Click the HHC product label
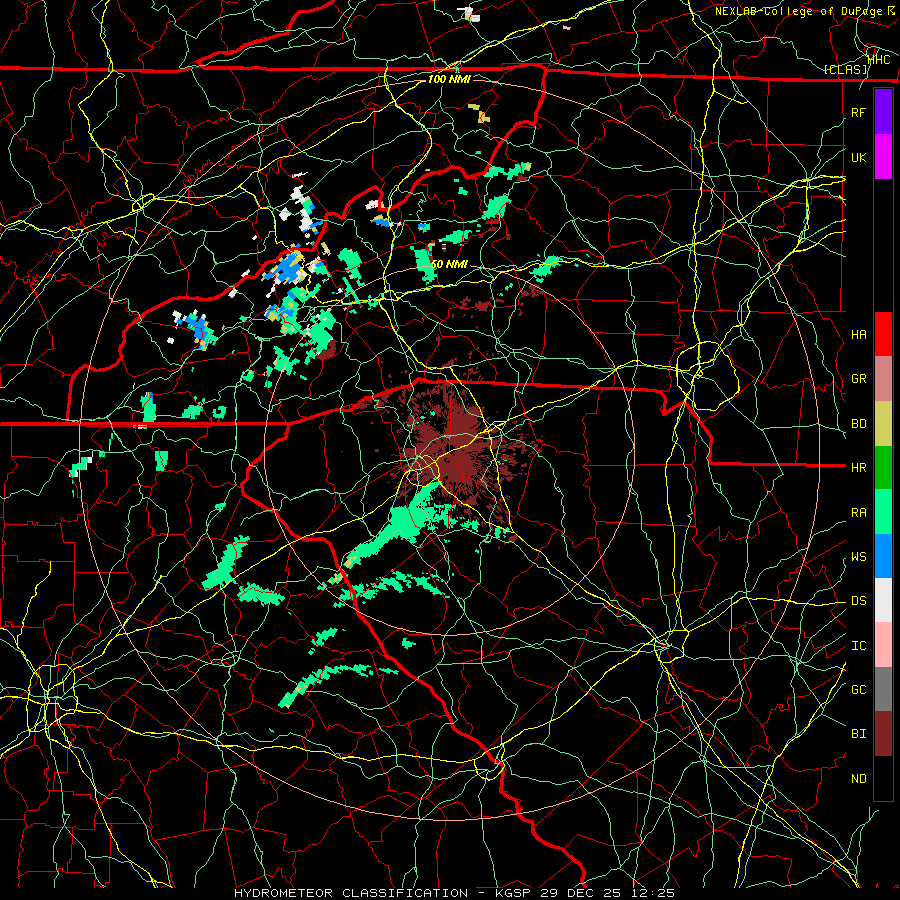The width and height of the screenshot is (900, 900). point(879,60)
